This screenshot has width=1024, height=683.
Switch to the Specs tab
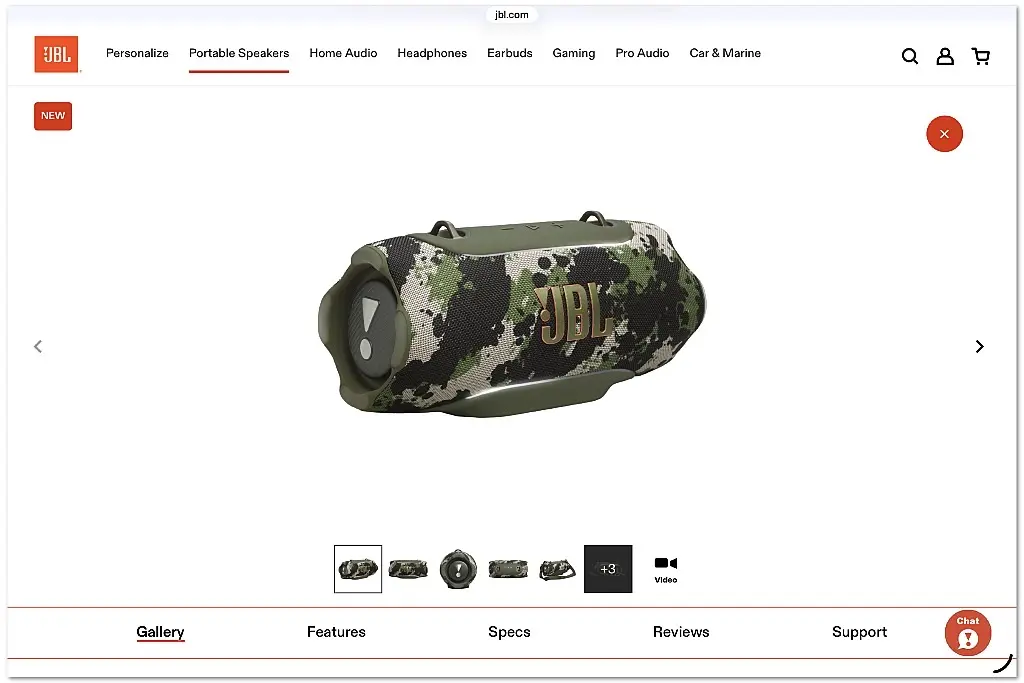(509, 632)
